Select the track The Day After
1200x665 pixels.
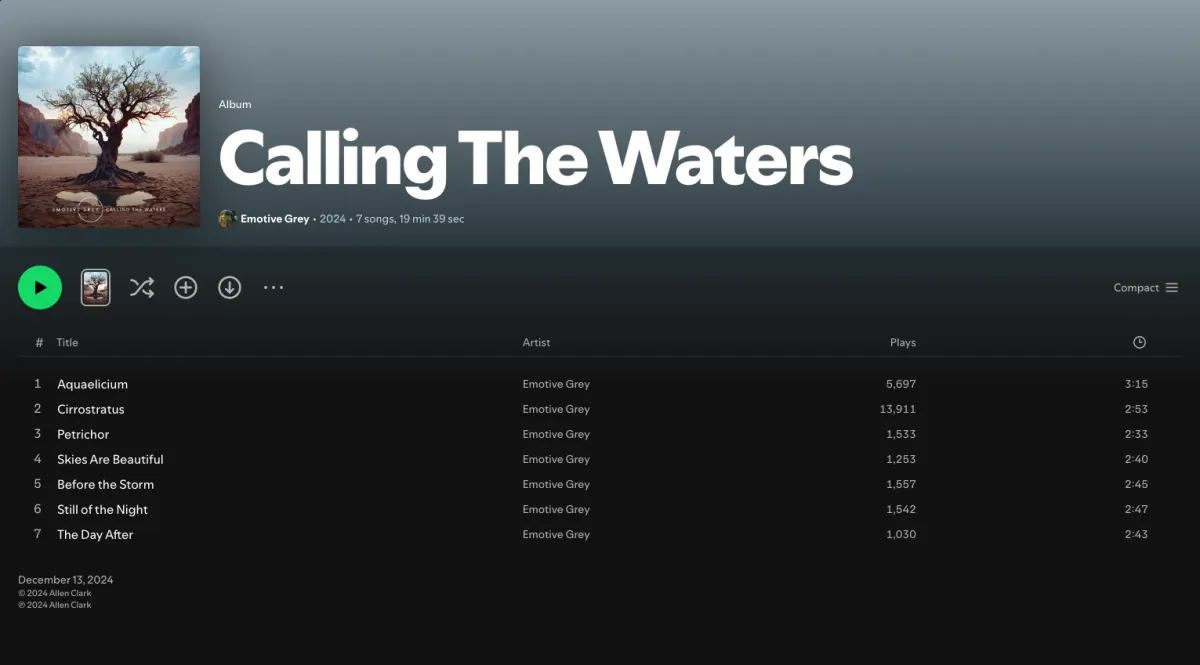(x=95, y=534)
